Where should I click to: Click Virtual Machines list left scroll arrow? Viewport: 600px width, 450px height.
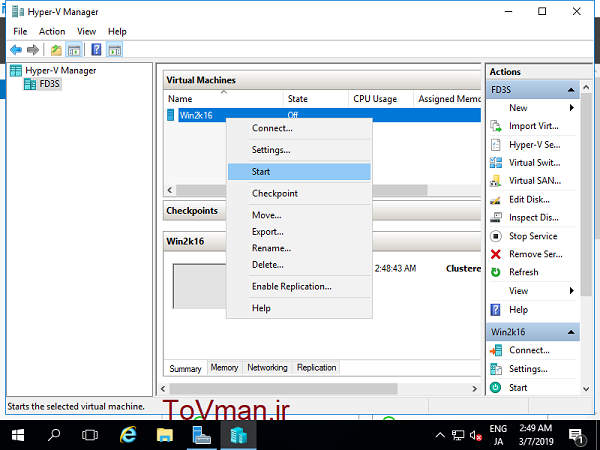click(170, 190)
